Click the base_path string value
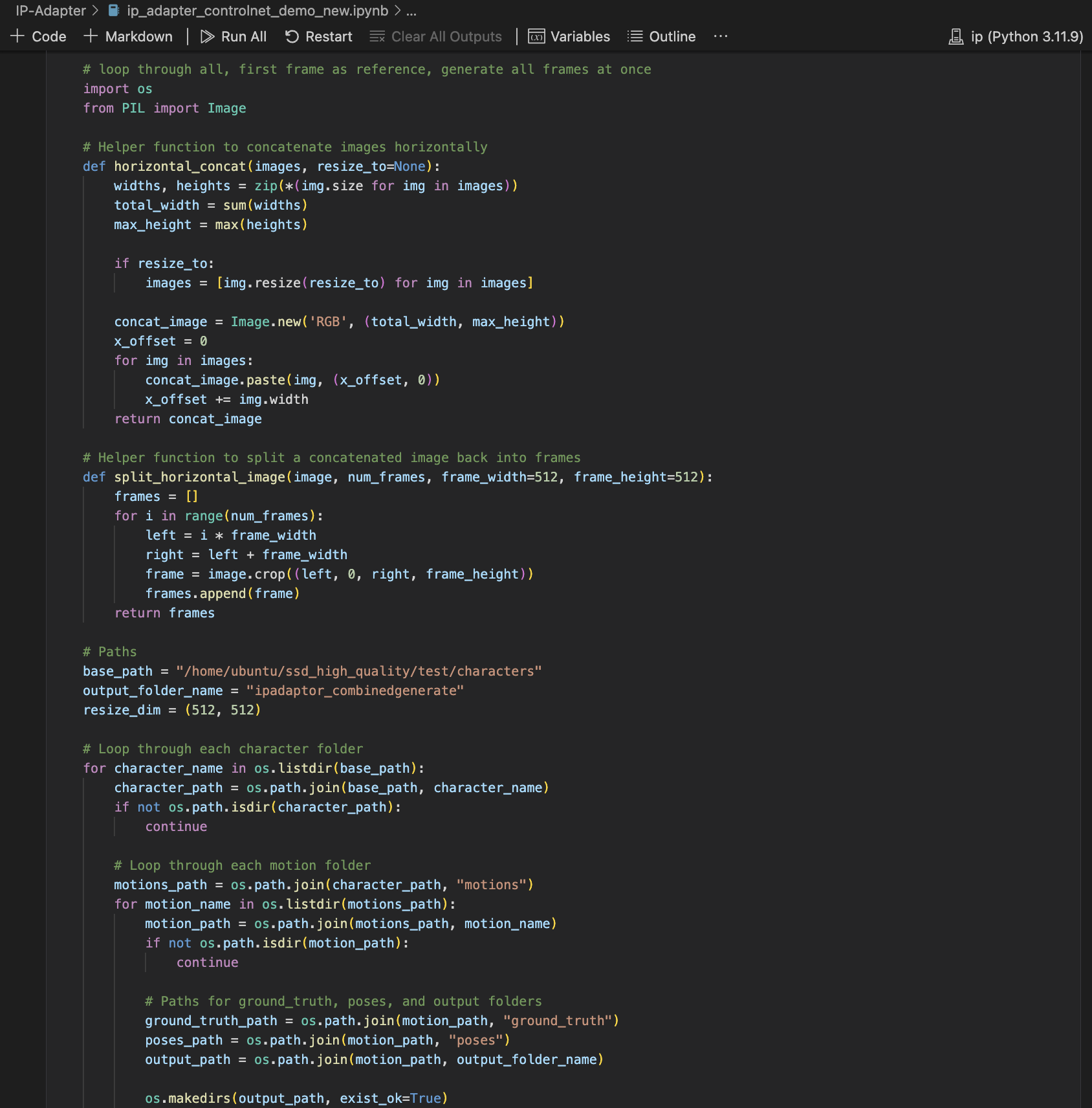 pos(358,671)
